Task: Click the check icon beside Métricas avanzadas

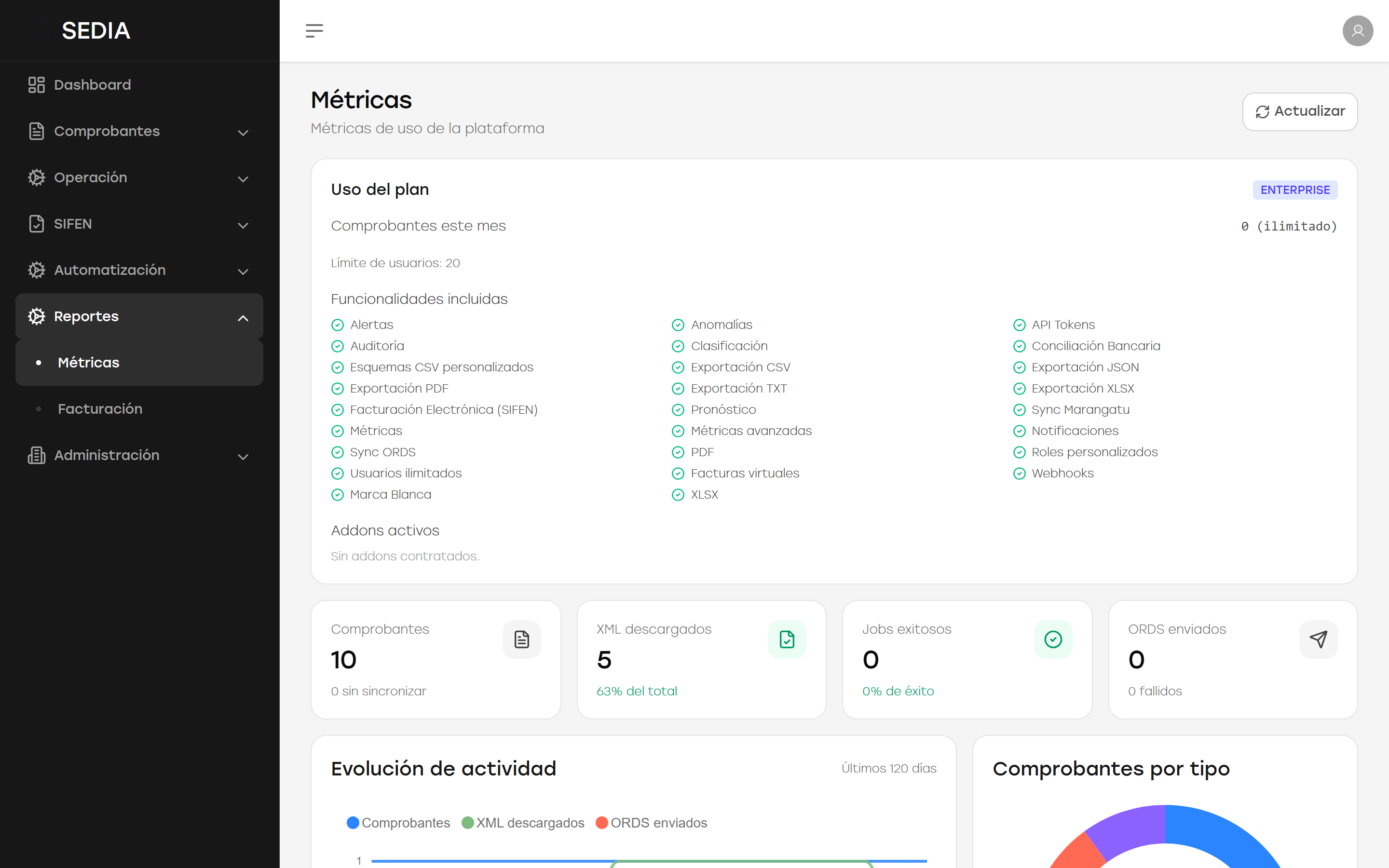Action: pos(678,431)
